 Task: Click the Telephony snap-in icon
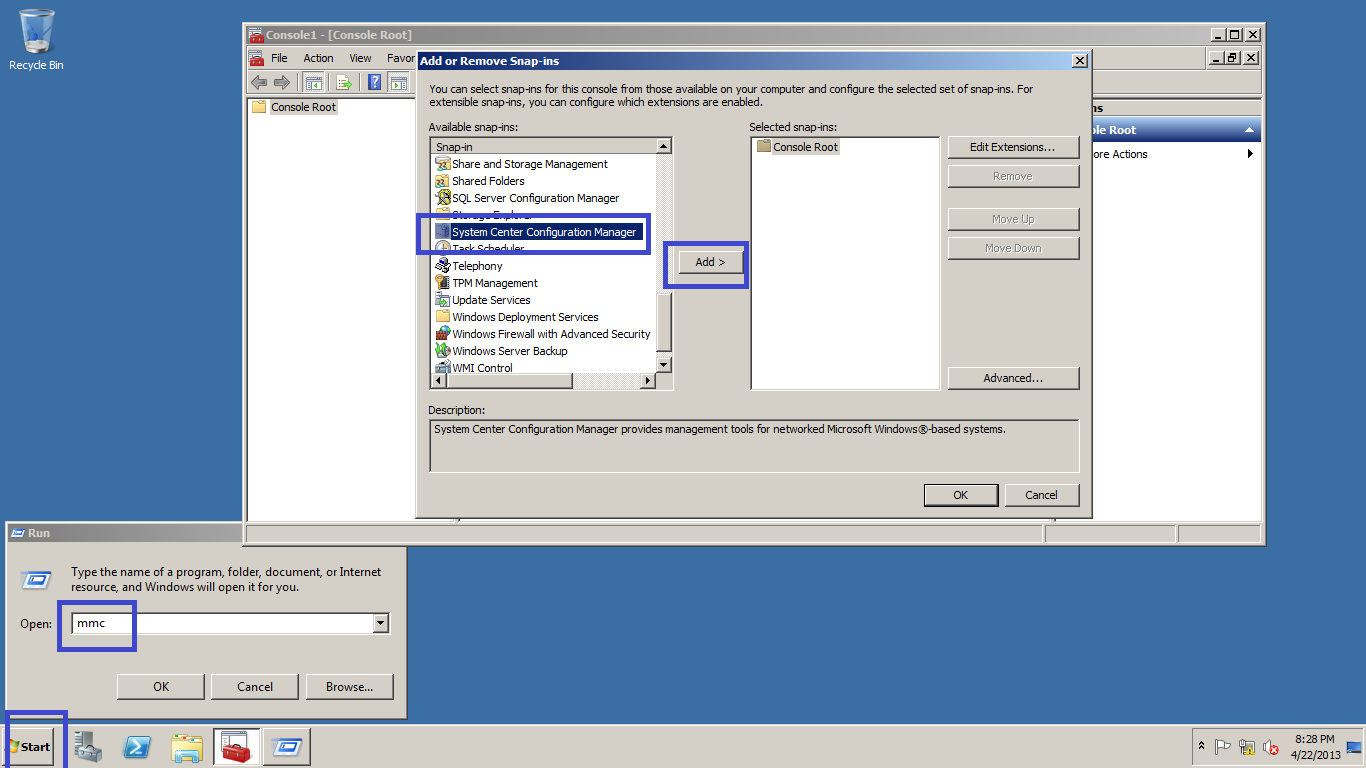(x=443, y=266)
